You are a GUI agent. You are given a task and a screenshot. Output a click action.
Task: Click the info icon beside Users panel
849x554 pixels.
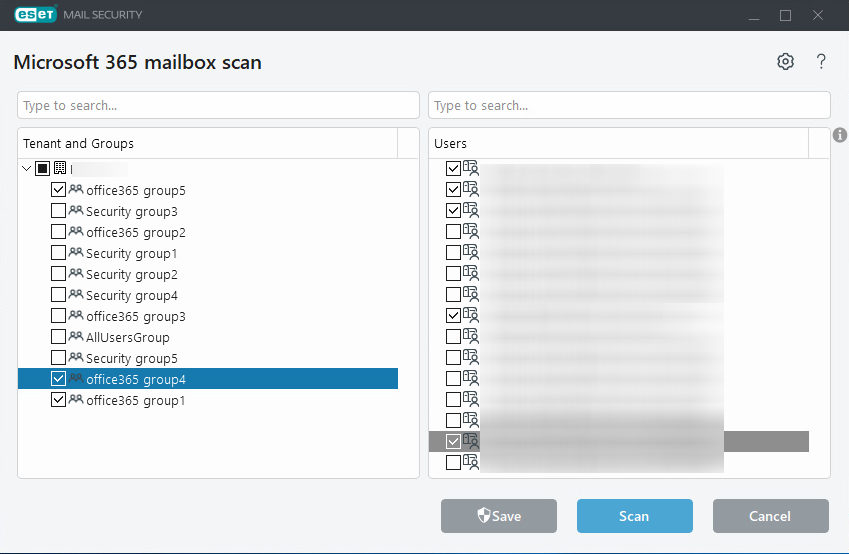[840, 135]
